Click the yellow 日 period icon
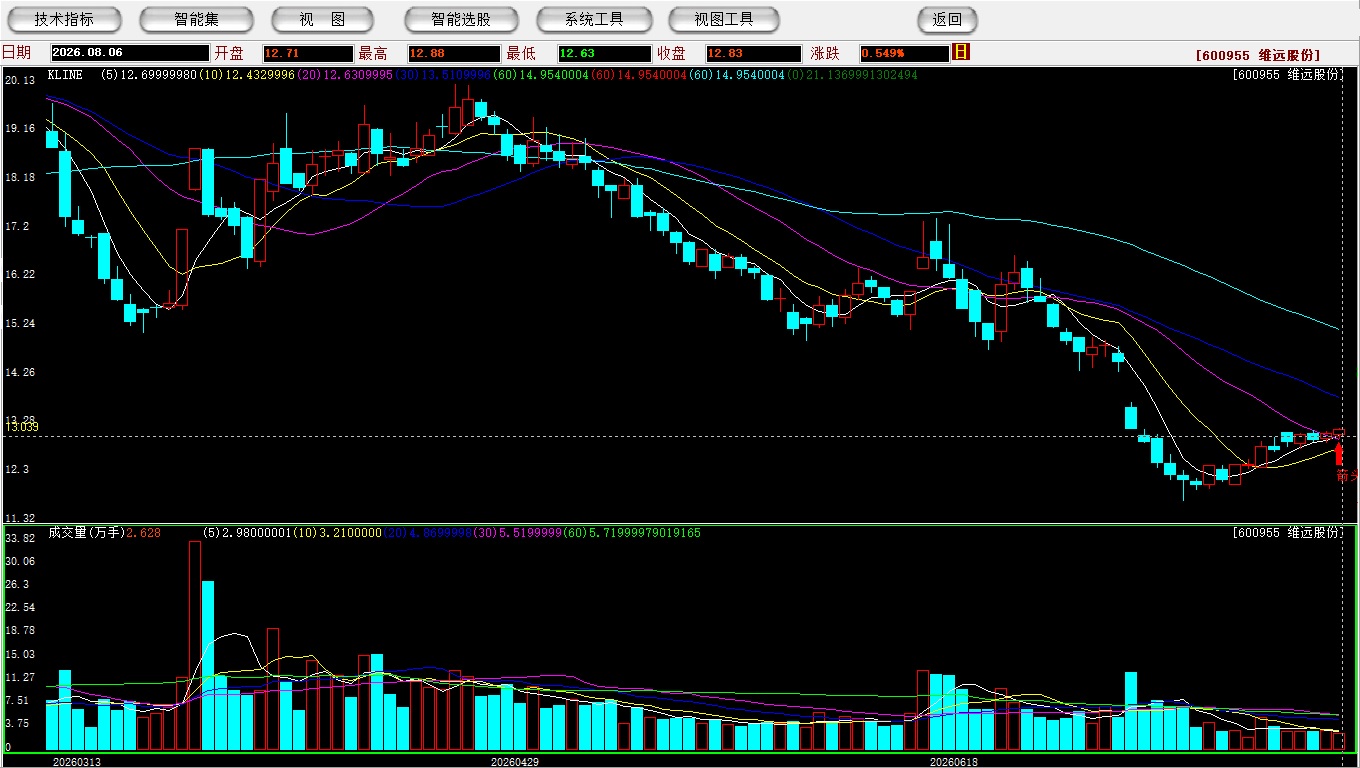1360x768 pixels. tap(961, 52)
